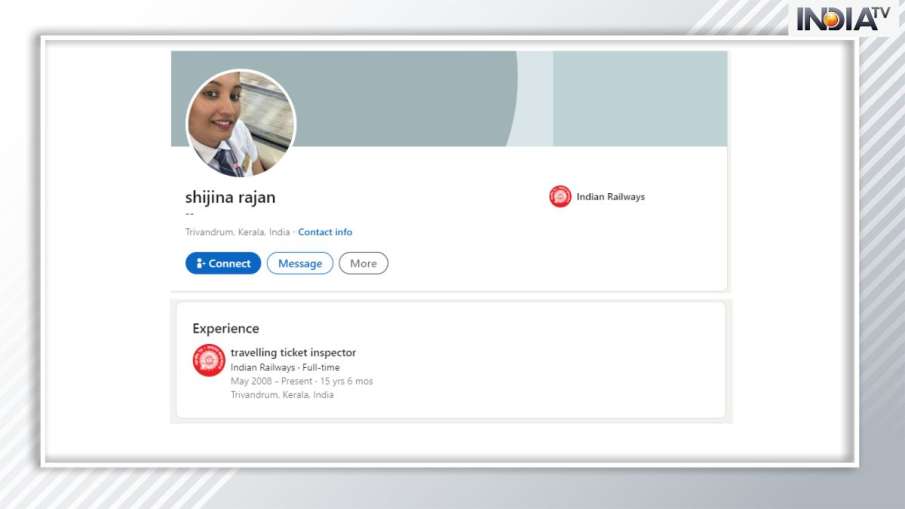Select the travelling ticket inspector job title
The width and height of the screenshot is (905, 509).
pos(293,352)
